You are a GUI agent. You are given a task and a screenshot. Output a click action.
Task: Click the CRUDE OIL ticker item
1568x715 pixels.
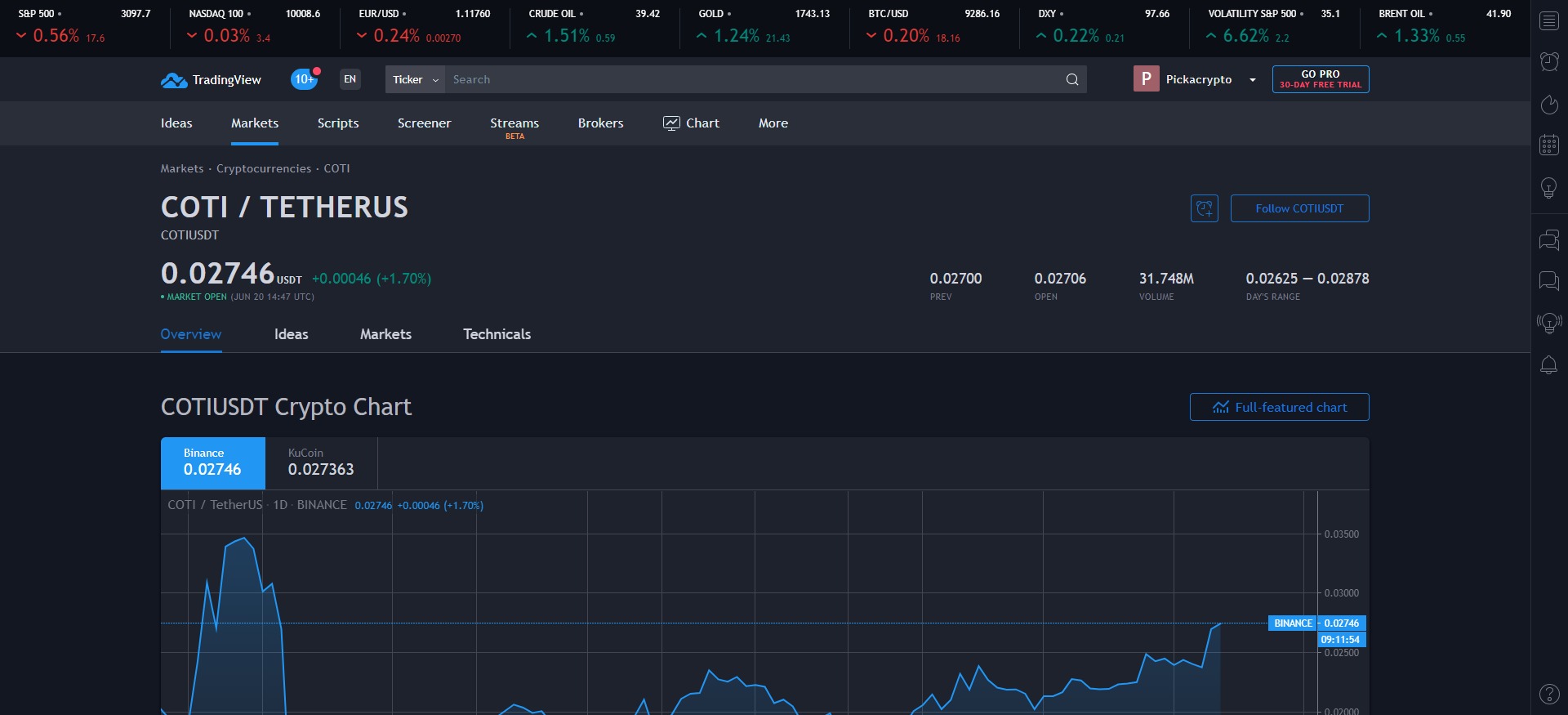594,25
